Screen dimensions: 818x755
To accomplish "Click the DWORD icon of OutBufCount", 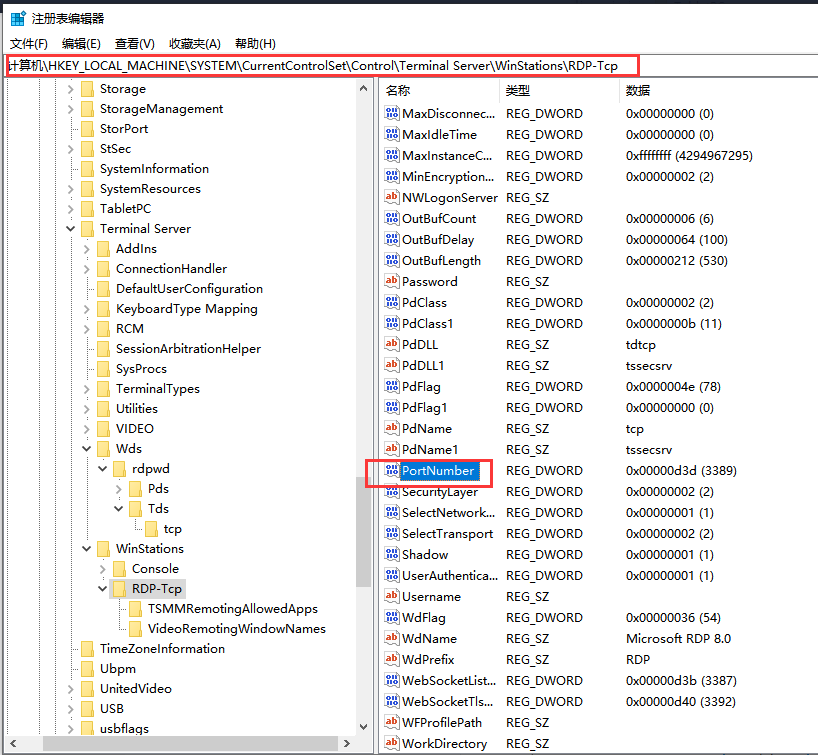I will [x=392, y=218].
